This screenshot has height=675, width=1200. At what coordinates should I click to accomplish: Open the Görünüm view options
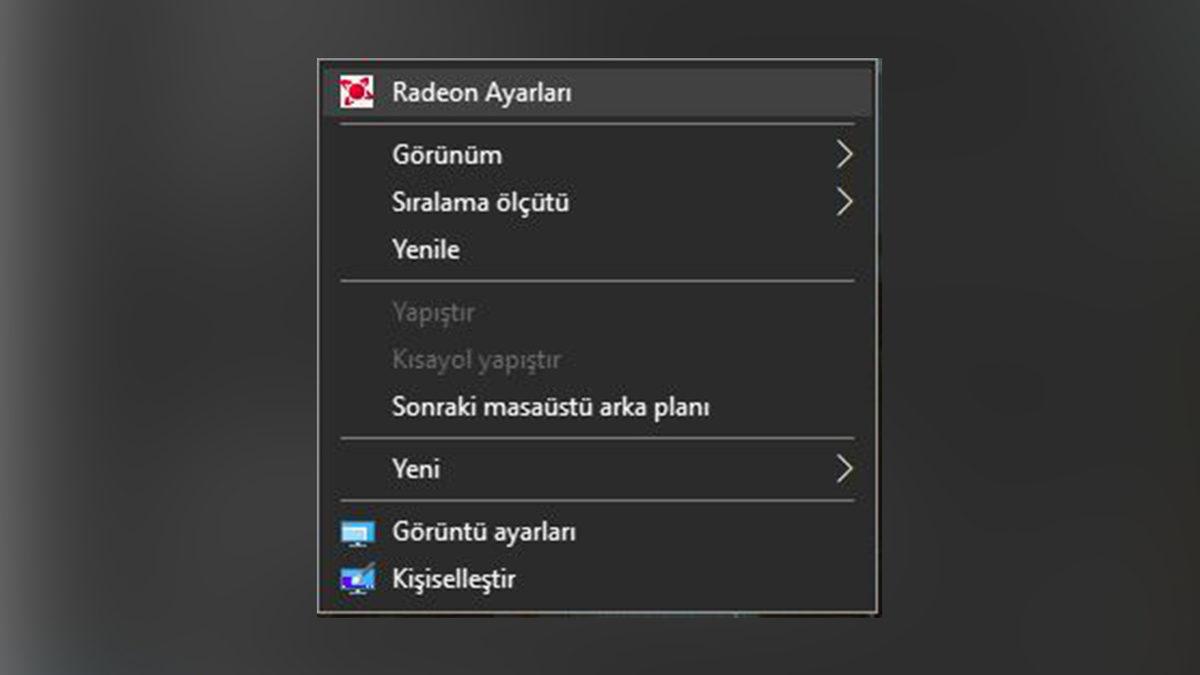[446, 154]
